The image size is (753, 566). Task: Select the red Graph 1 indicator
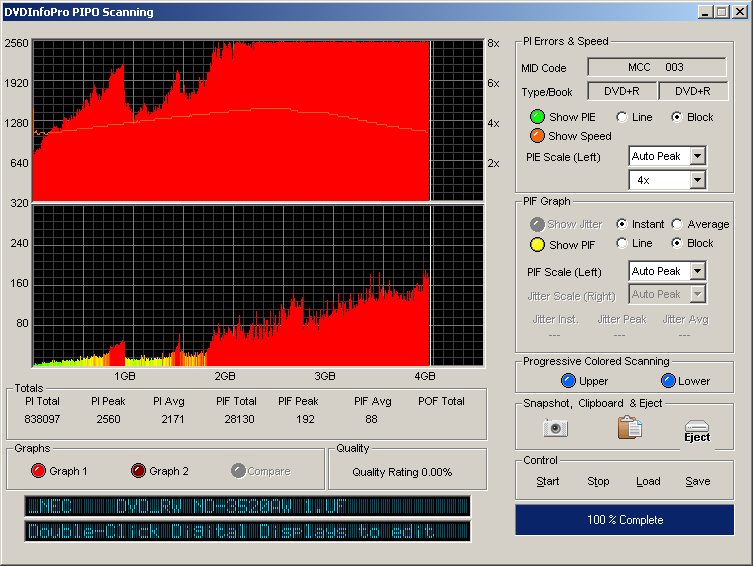pos(38,471)
